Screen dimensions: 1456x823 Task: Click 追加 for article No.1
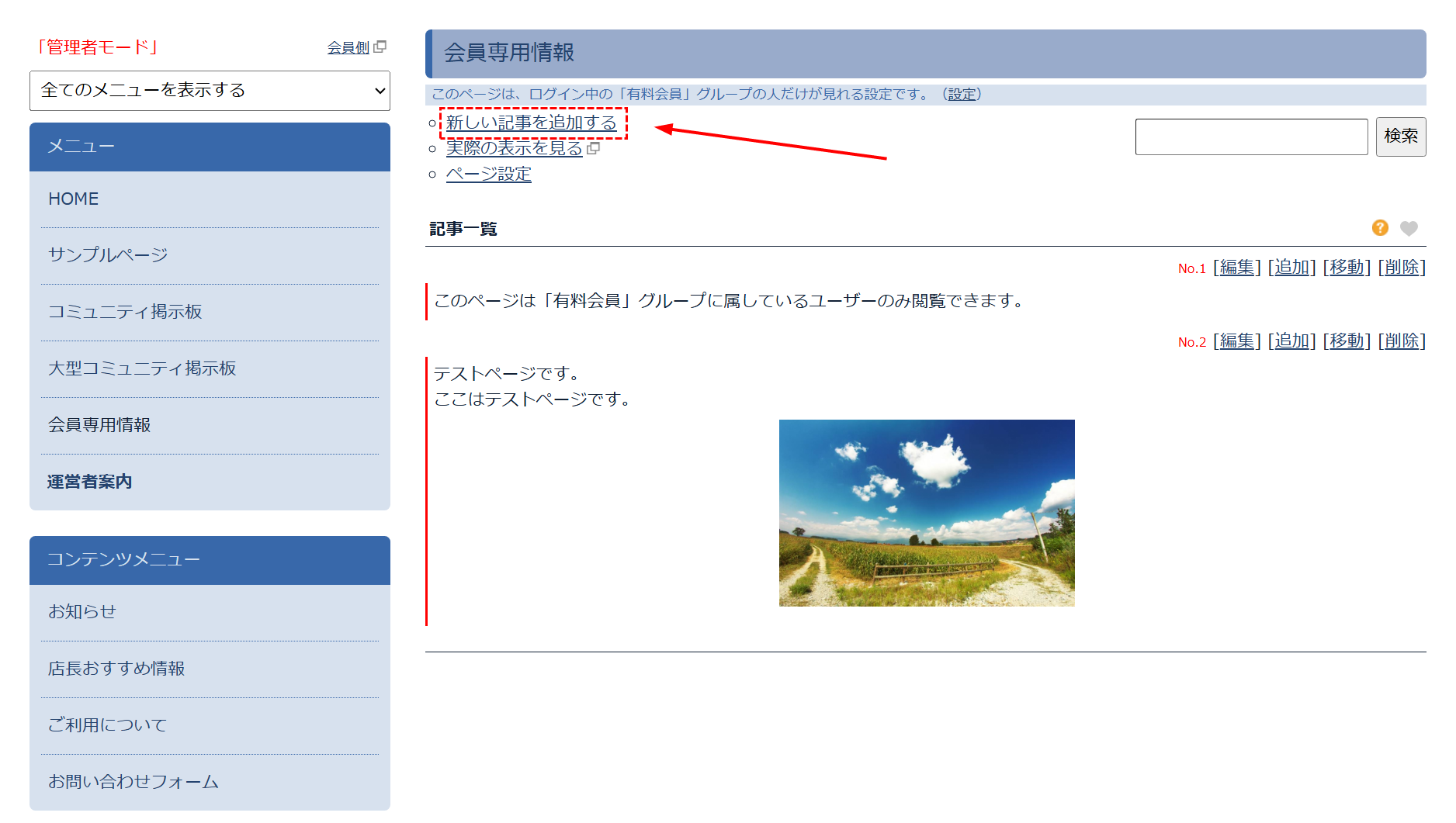point(1292,268)
